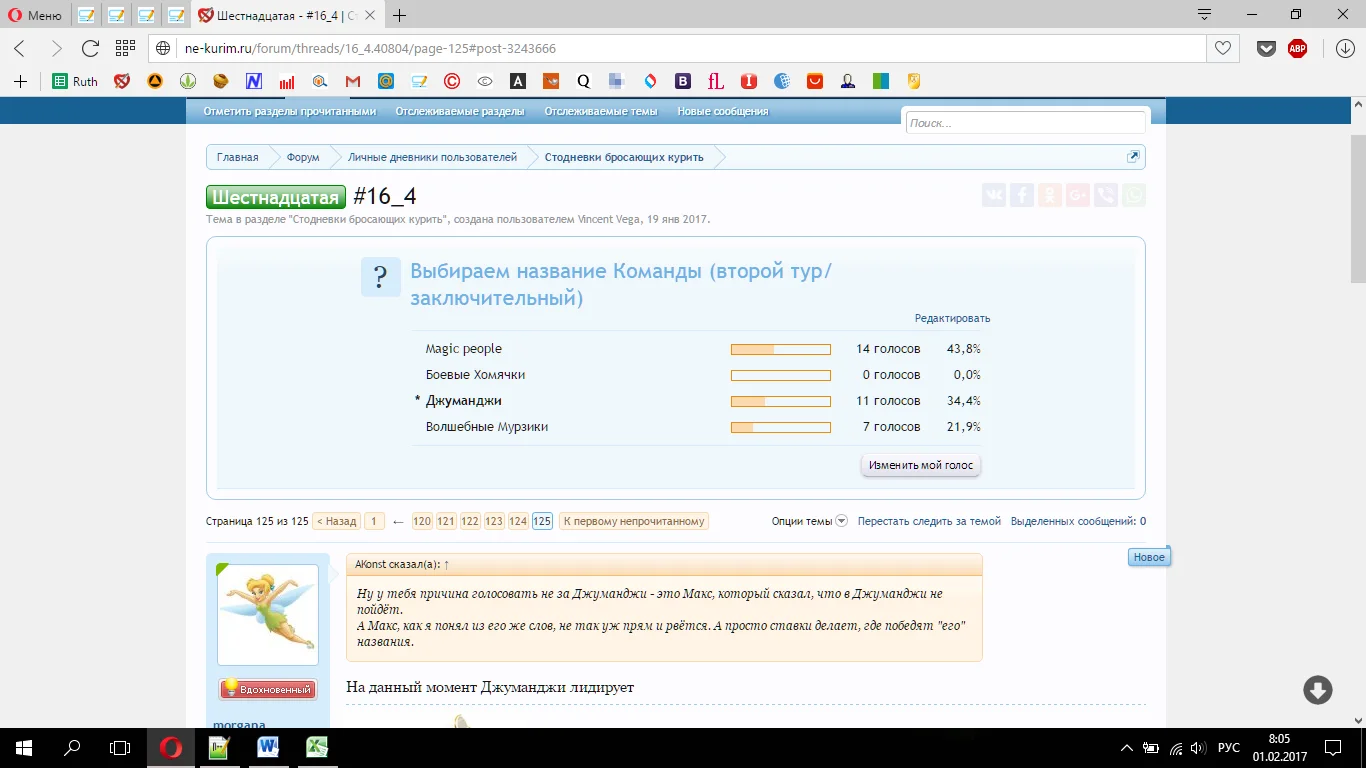Click the Magic people vote progress bar

pyautogui.click(x=780, y=349)
